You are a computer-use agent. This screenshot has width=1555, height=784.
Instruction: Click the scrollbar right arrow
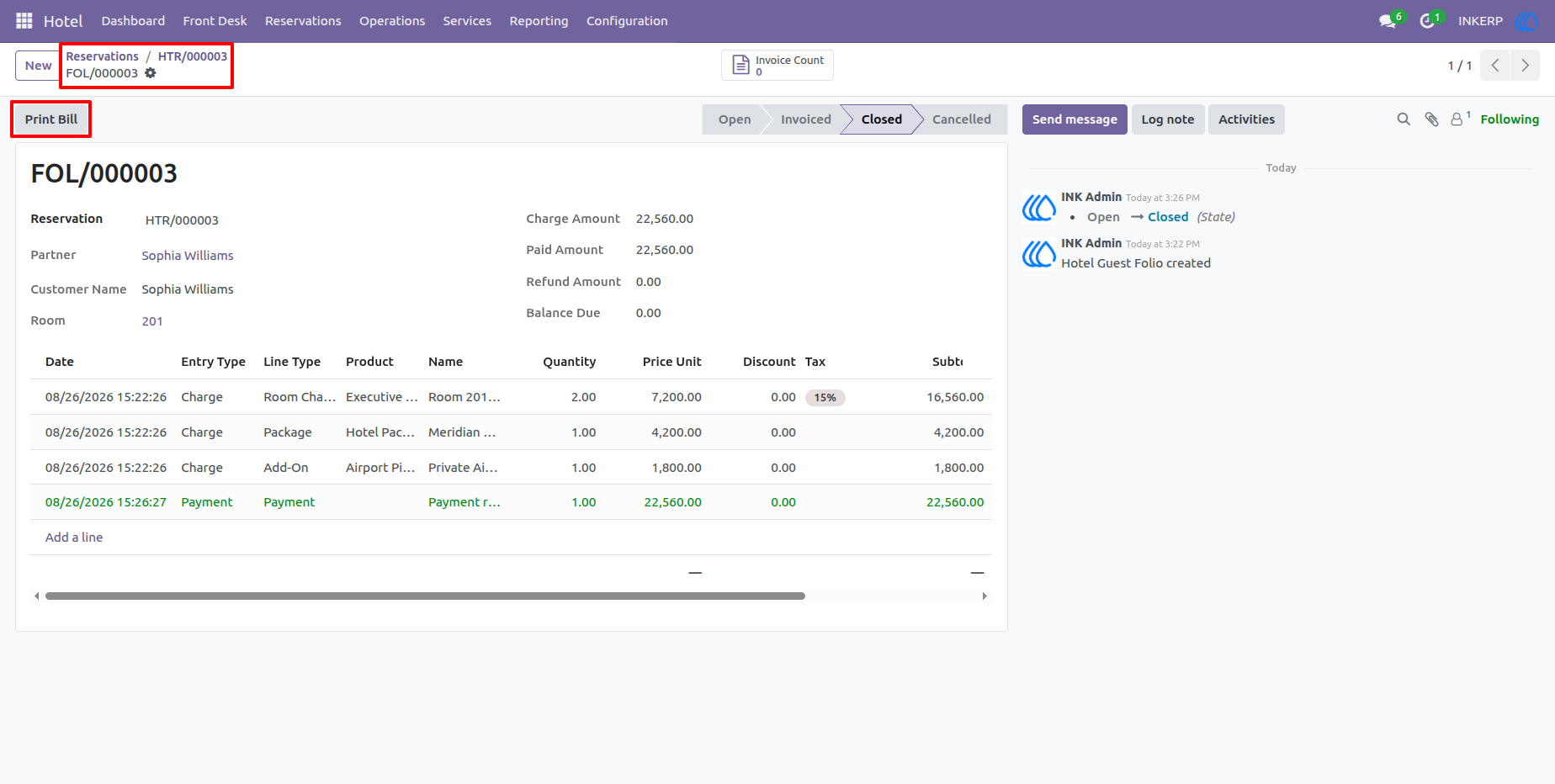[984, 596]
